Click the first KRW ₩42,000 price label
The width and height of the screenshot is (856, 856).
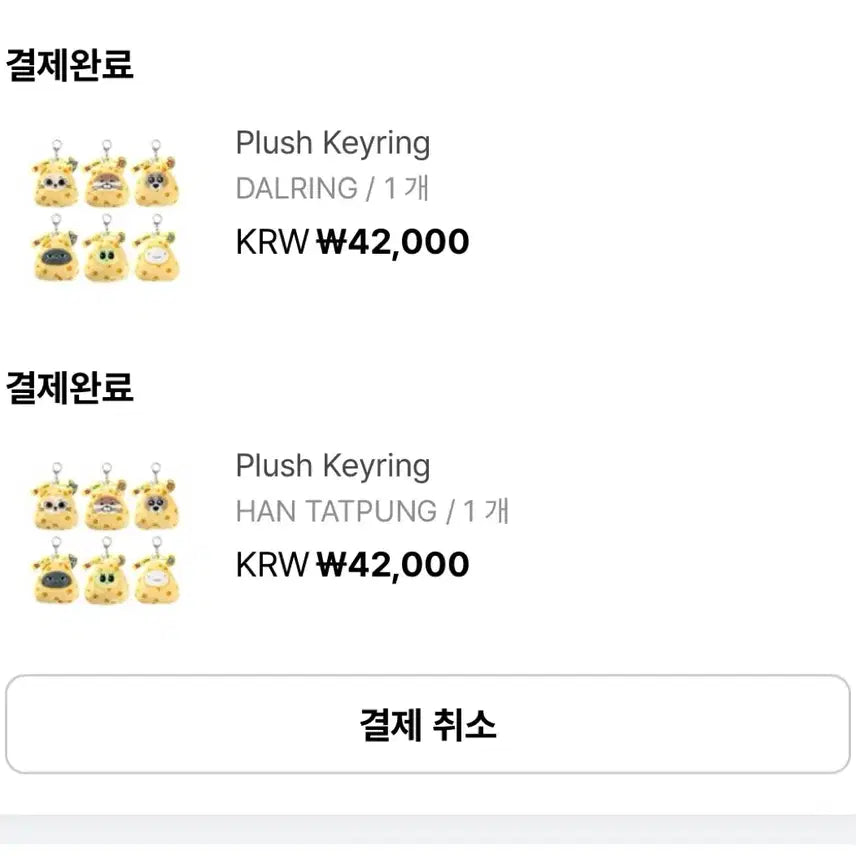353,240
